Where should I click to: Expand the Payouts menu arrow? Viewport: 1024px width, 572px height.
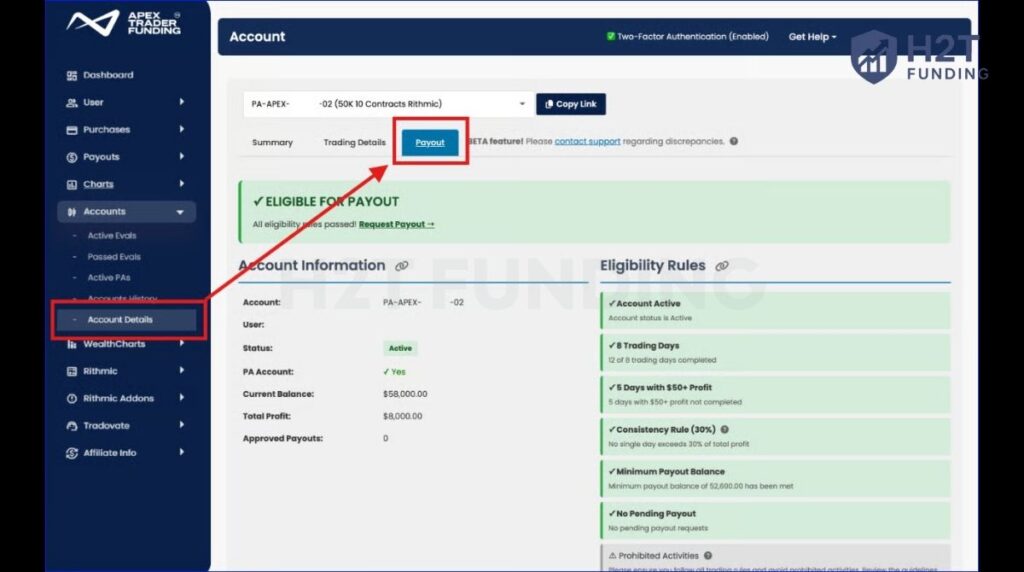(182, 157)
